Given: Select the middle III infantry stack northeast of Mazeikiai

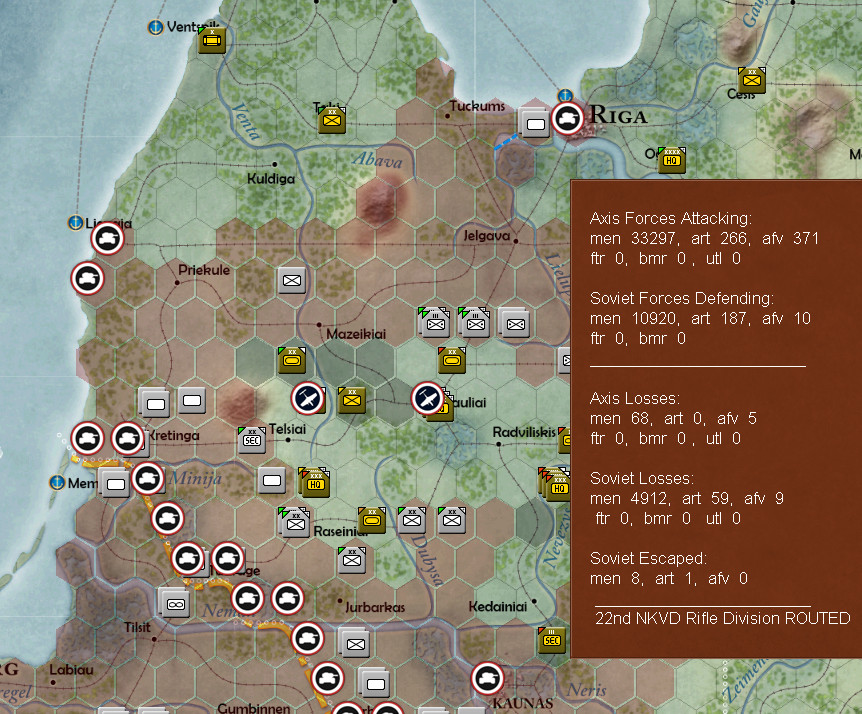Looking at the screenshot, I should tap(474, 323).
